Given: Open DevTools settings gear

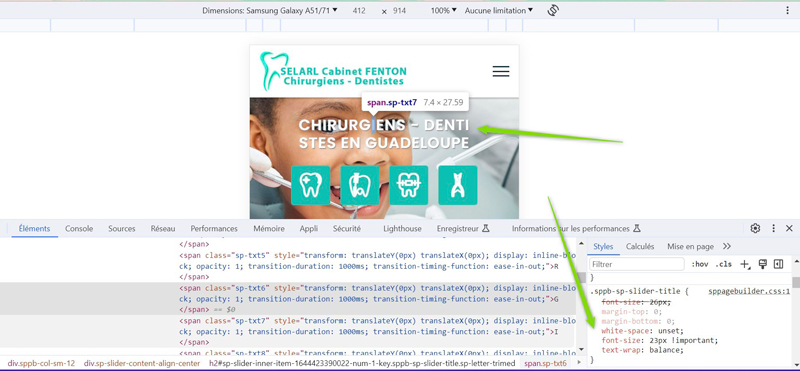Looking at the screenshot, I should tap(755, 228).
